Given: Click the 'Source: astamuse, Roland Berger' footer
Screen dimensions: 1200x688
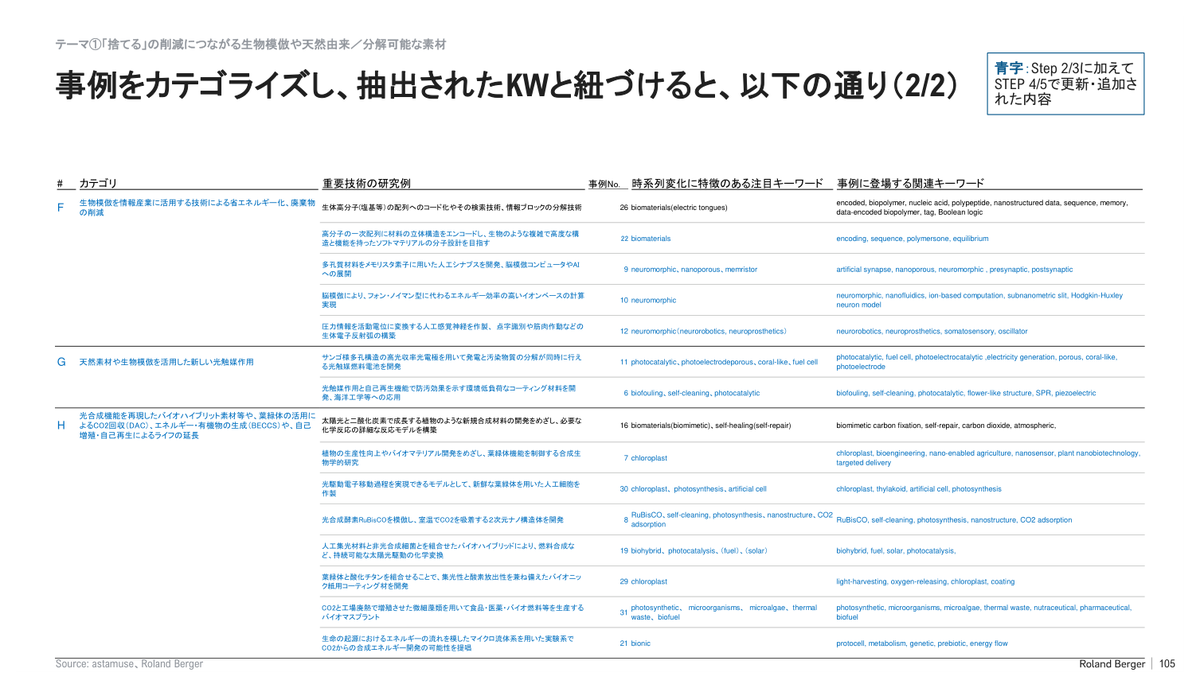Looking at the screenshot, I should click(x=129, y=664).
